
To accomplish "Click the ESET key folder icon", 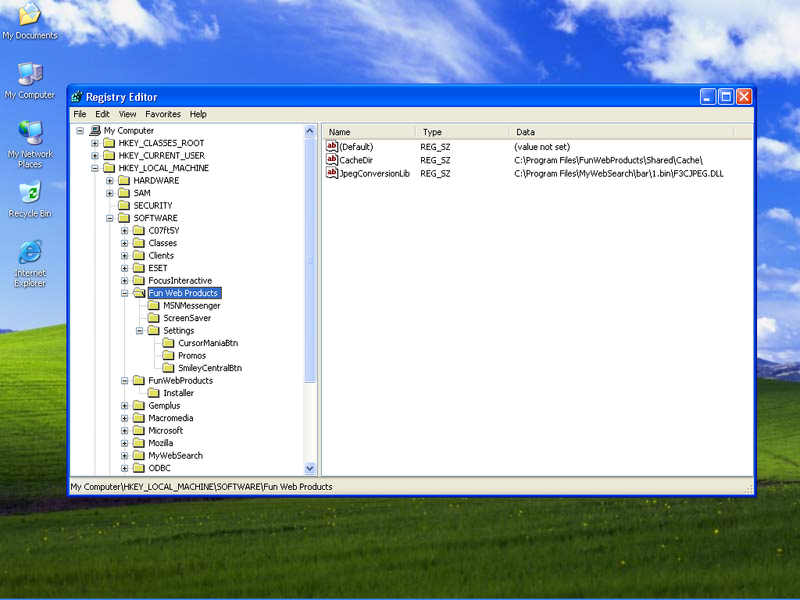I will [x=139, y=268].
